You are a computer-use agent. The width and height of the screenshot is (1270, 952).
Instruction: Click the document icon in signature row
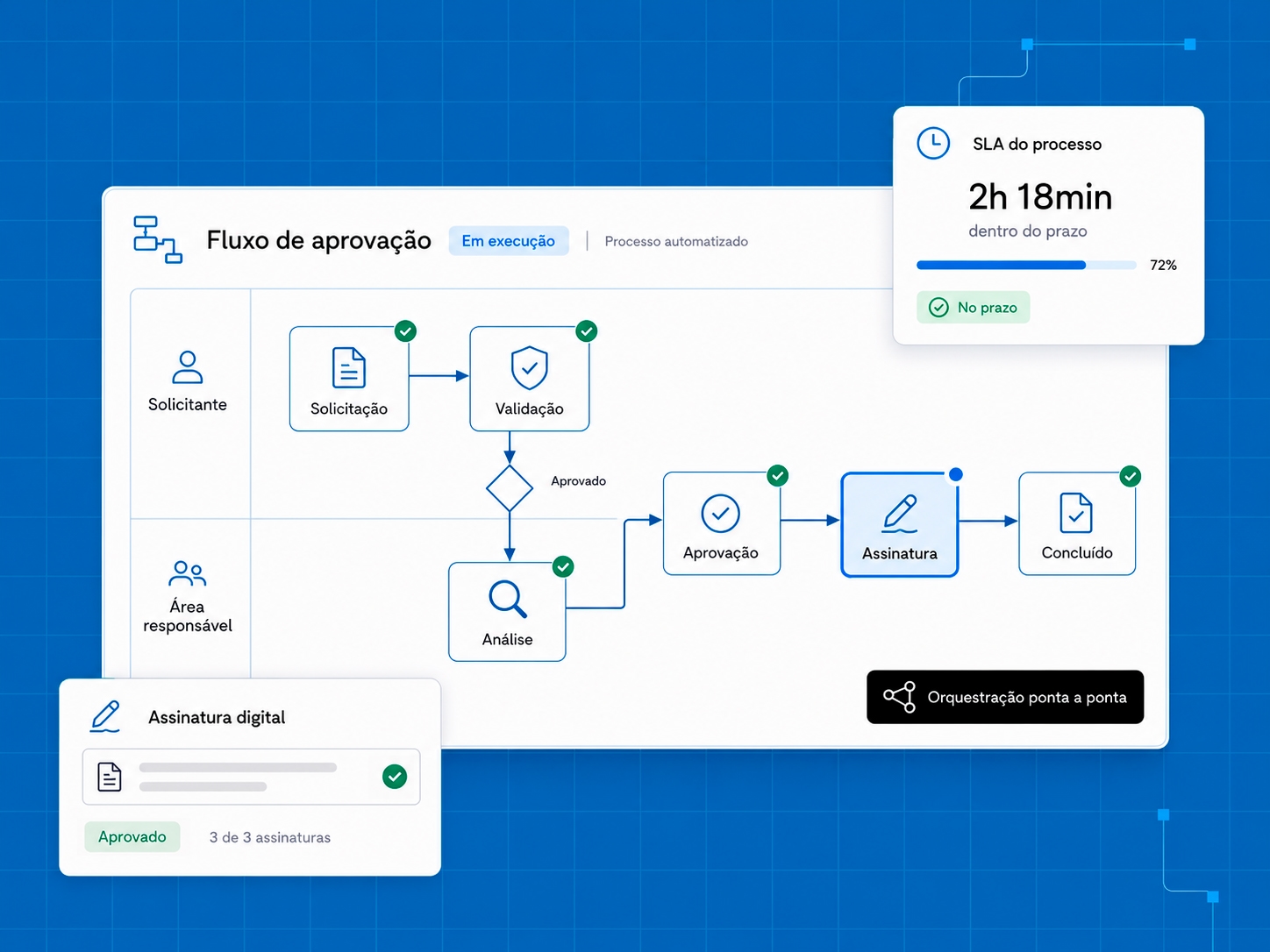110,777
